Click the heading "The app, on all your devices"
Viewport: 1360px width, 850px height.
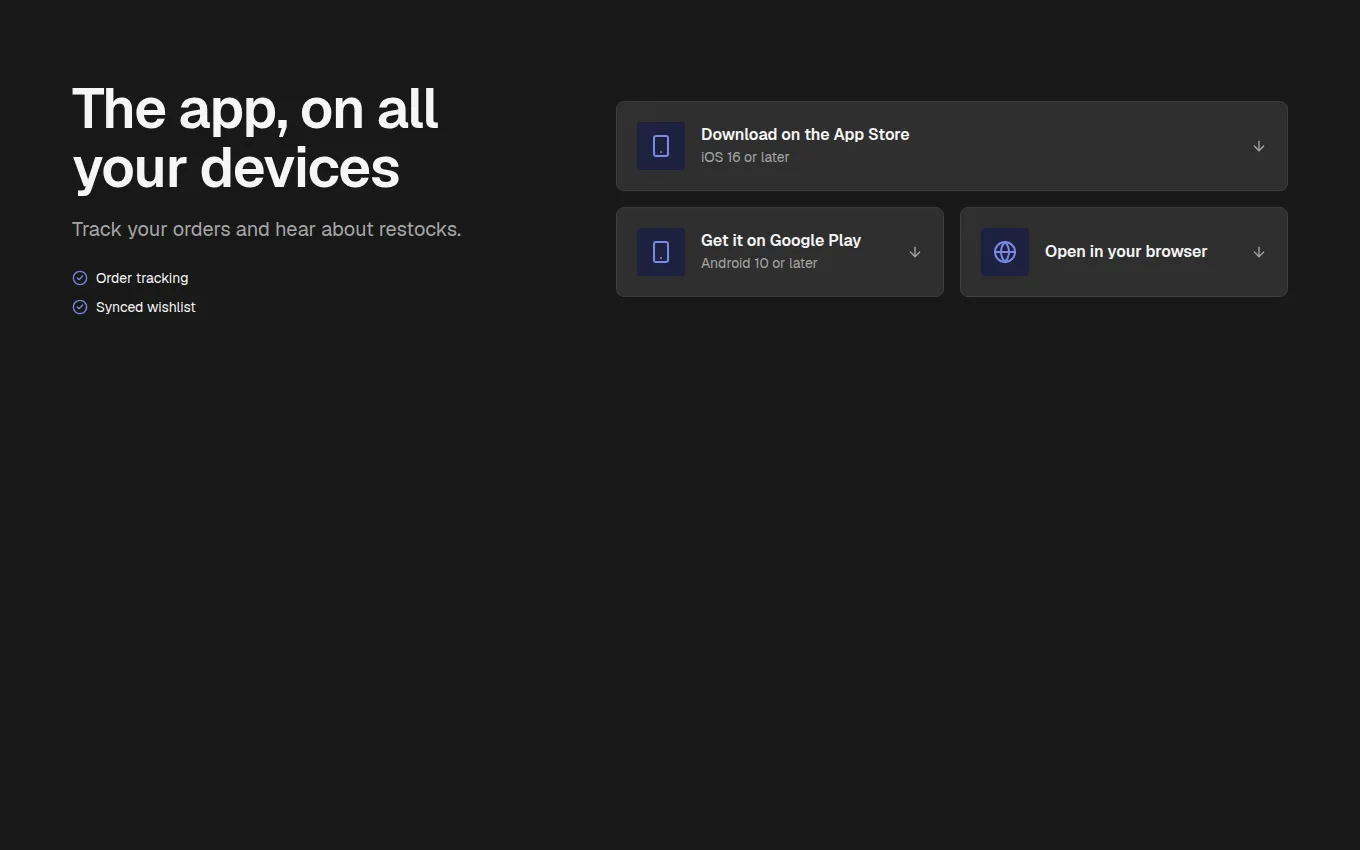[256, 138]
